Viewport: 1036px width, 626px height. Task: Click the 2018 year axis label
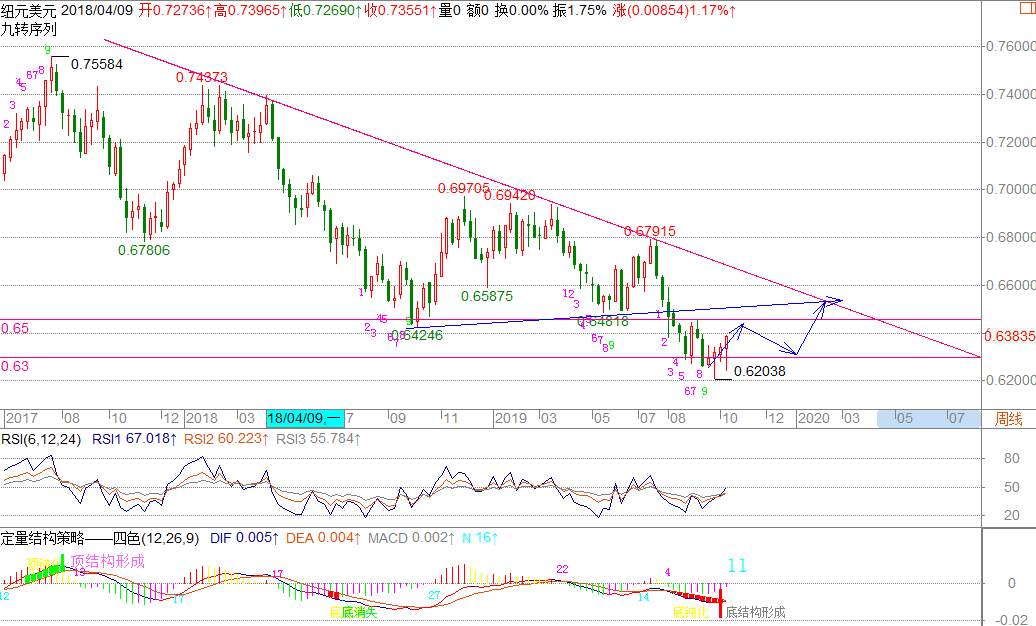pos(202,418)
